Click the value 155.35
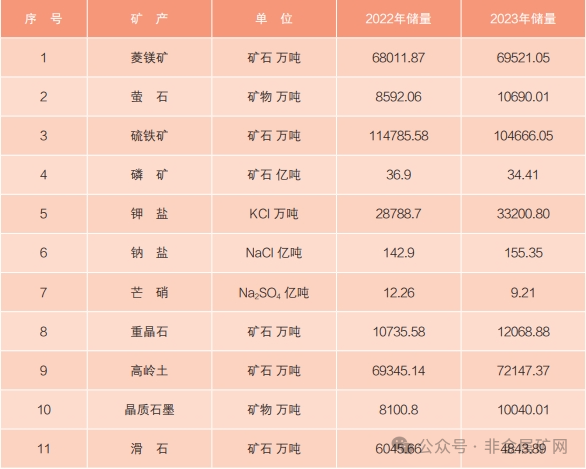Image resolution: width=586 pixels, height=469 pixels. (524, 253)
